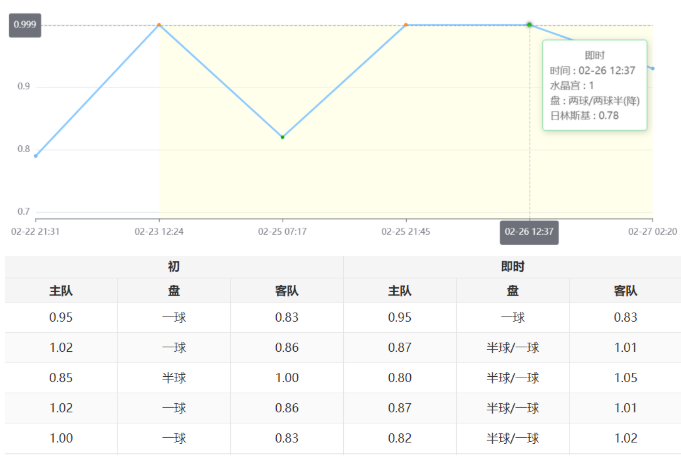
Task: Click the 半球 cell in the third row
Action: point(174,378)
